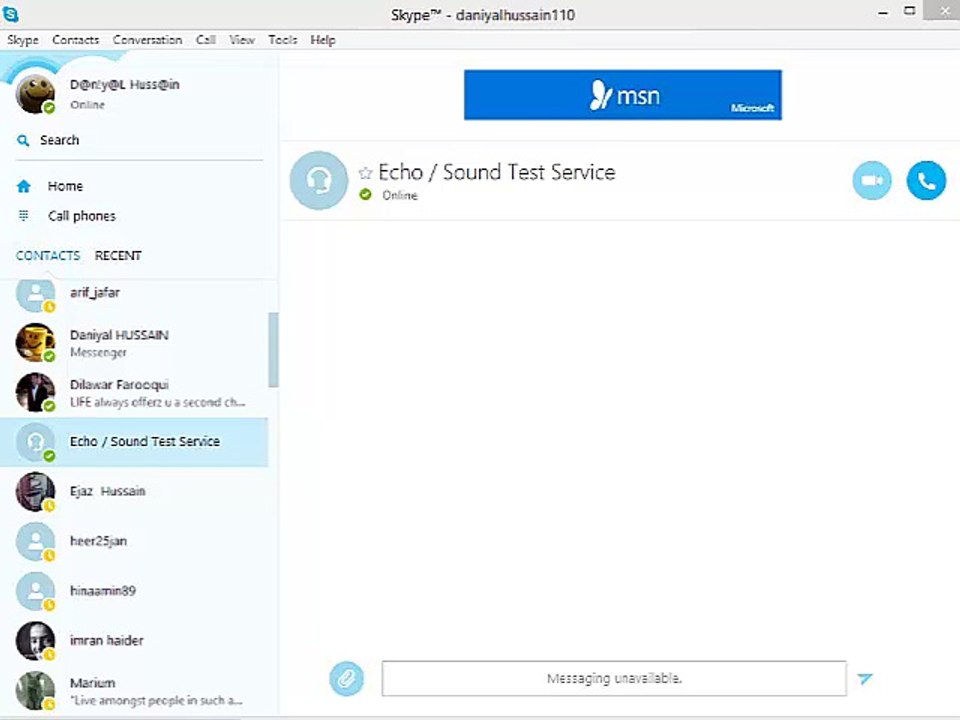960x720 pixels.
Task: Open the Call menu
Action: tap(206, 40)
